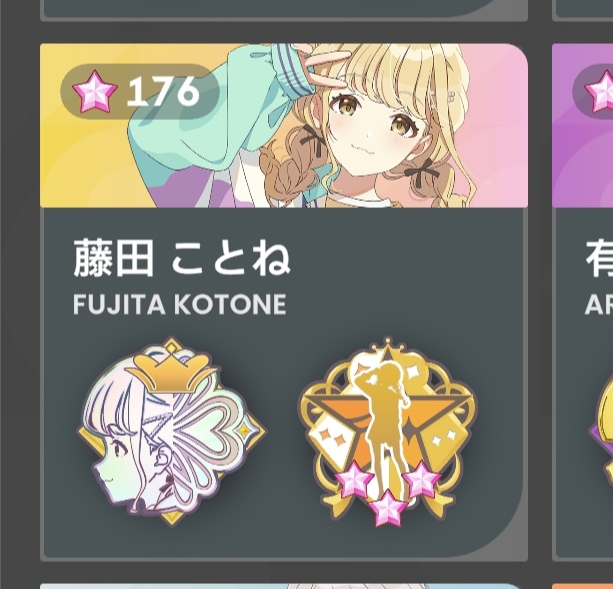The image size is (613, 589).
Task: Click the 藤田 ことね name heading
Action: point(182,259)
